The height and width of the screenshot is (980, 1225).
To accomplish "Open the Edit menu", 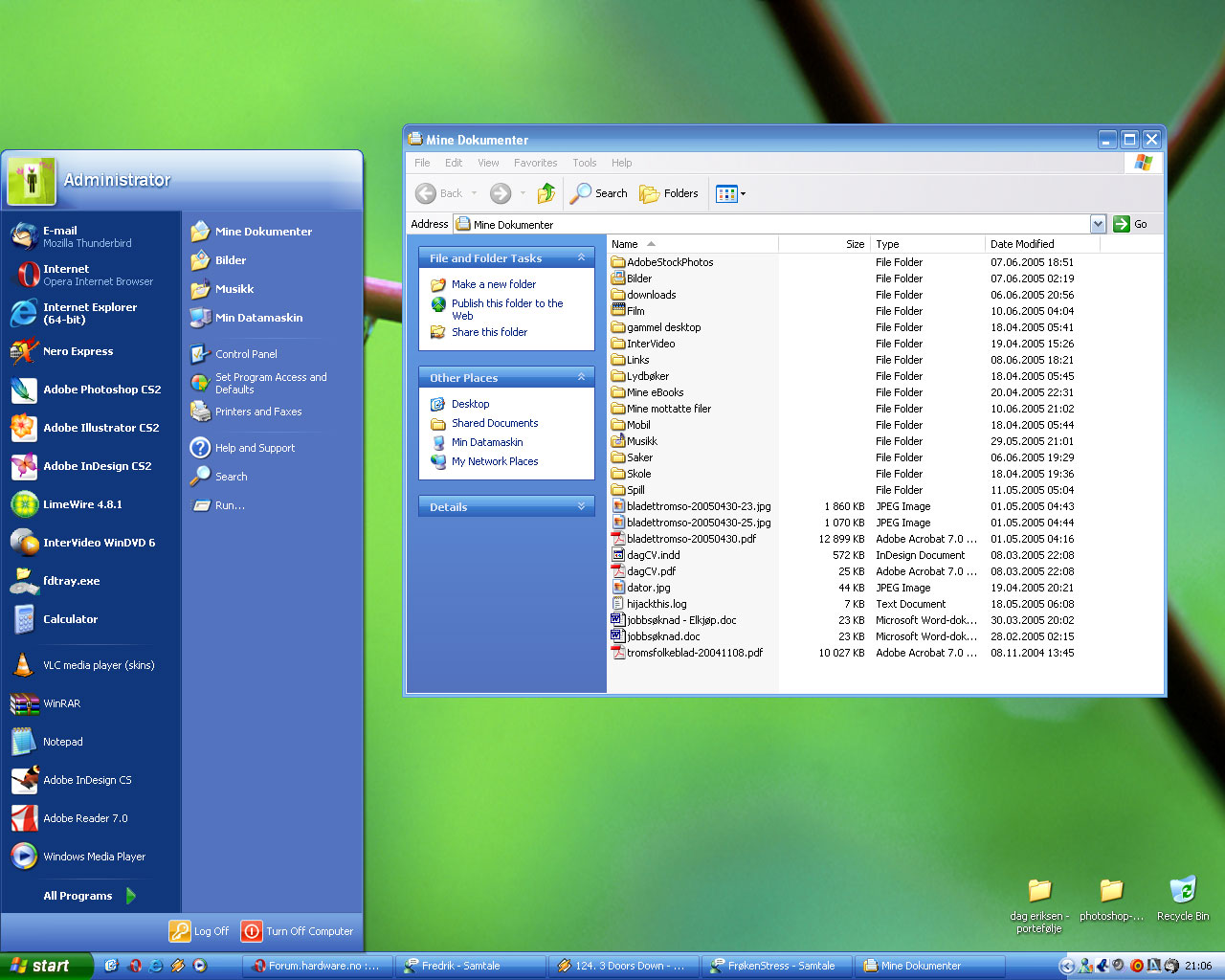I will [x=454, y=163].
